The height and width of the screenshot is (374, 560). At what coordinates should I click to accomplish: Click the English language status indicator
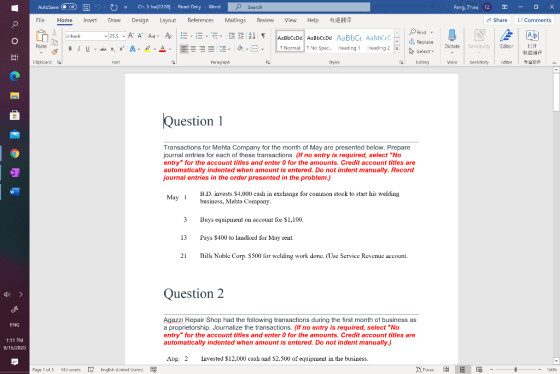(x=121, y=370)
